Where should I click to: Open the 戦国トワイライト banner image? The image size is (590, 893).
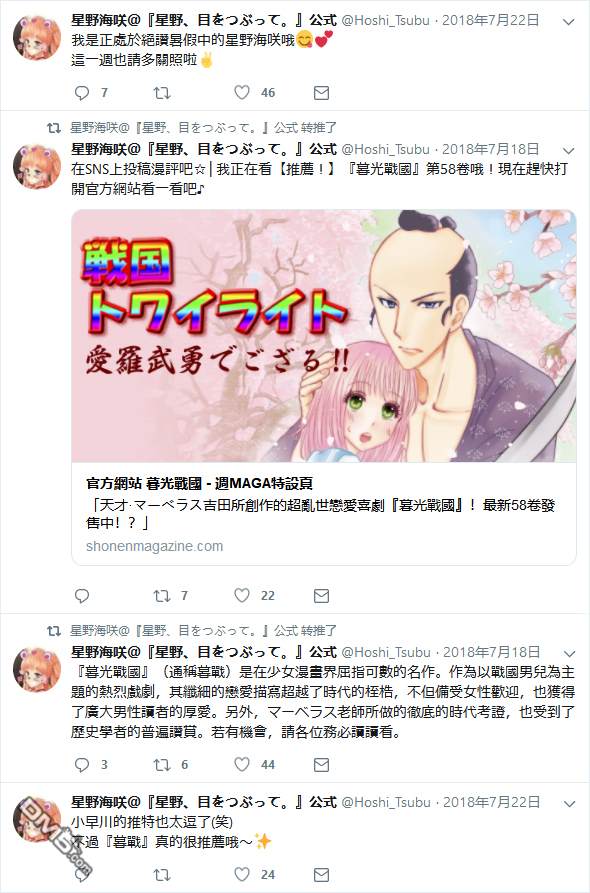[323, 336]
